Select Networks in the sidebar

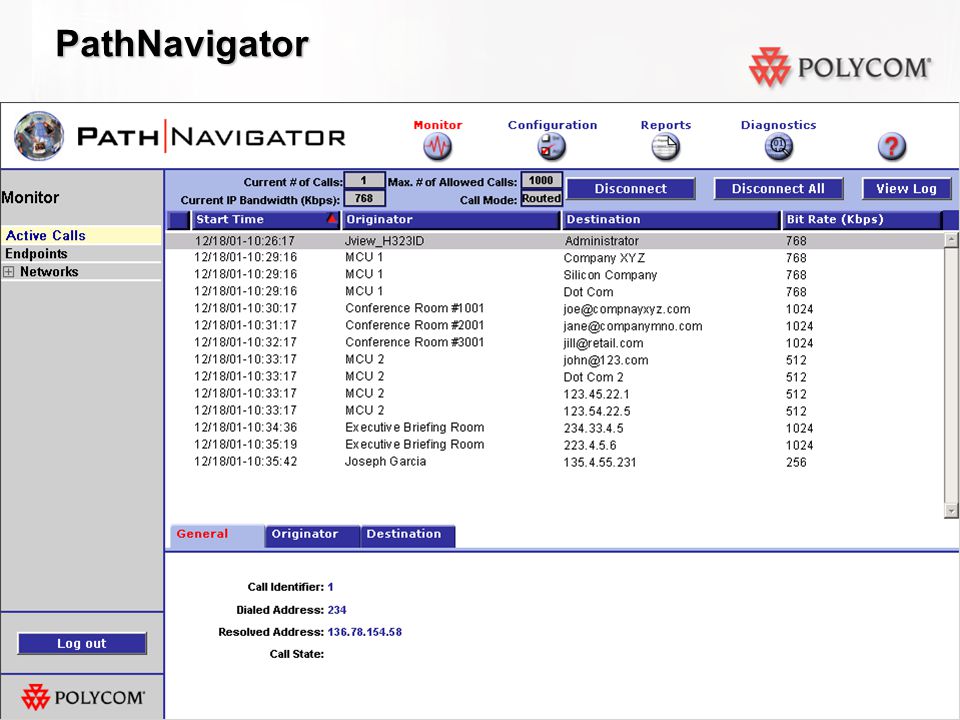(49, 272)
